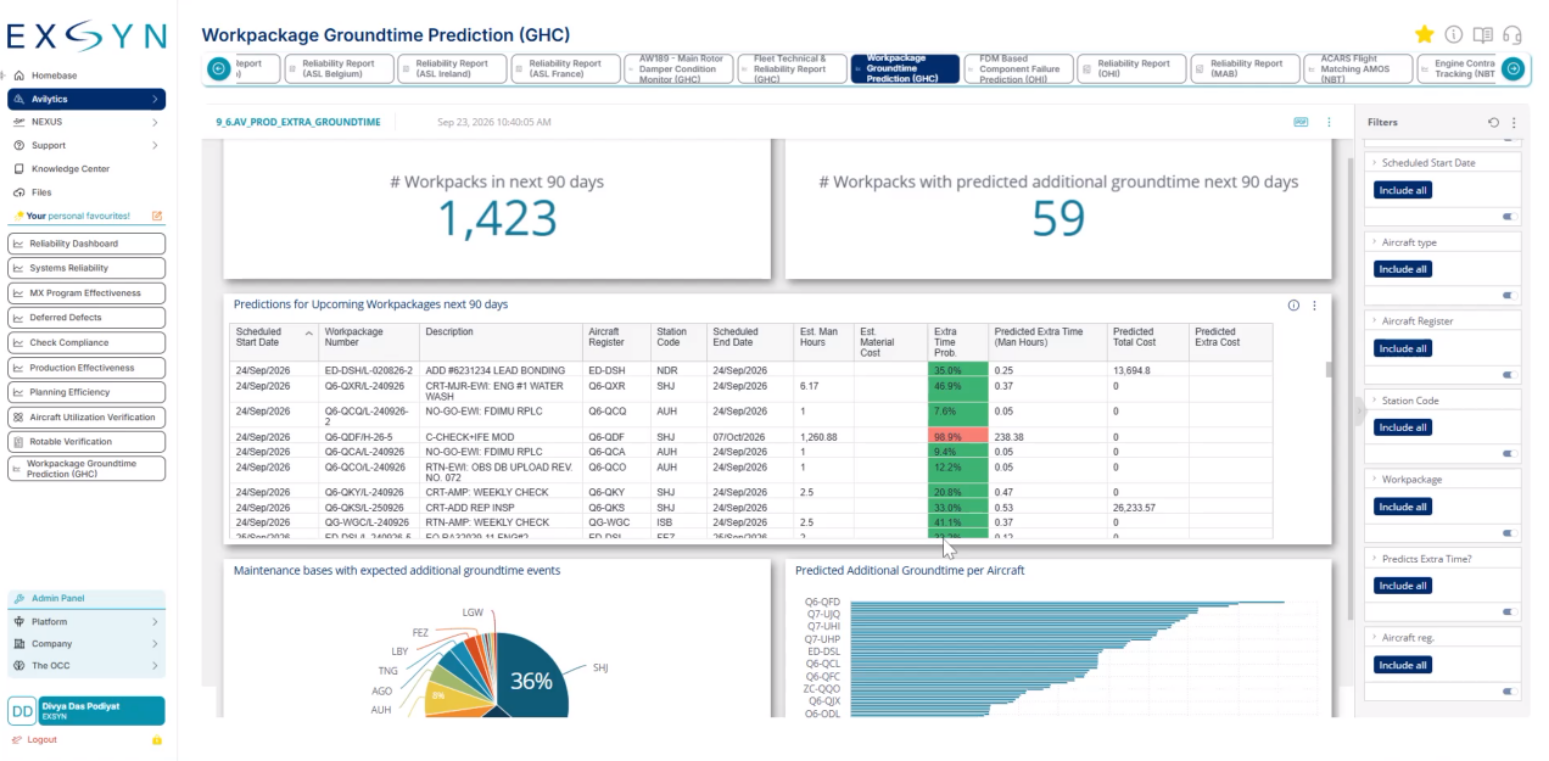Open Reliability Dashboard favourite
Viewport: 1549px width, 761px height.
(86, 244)
